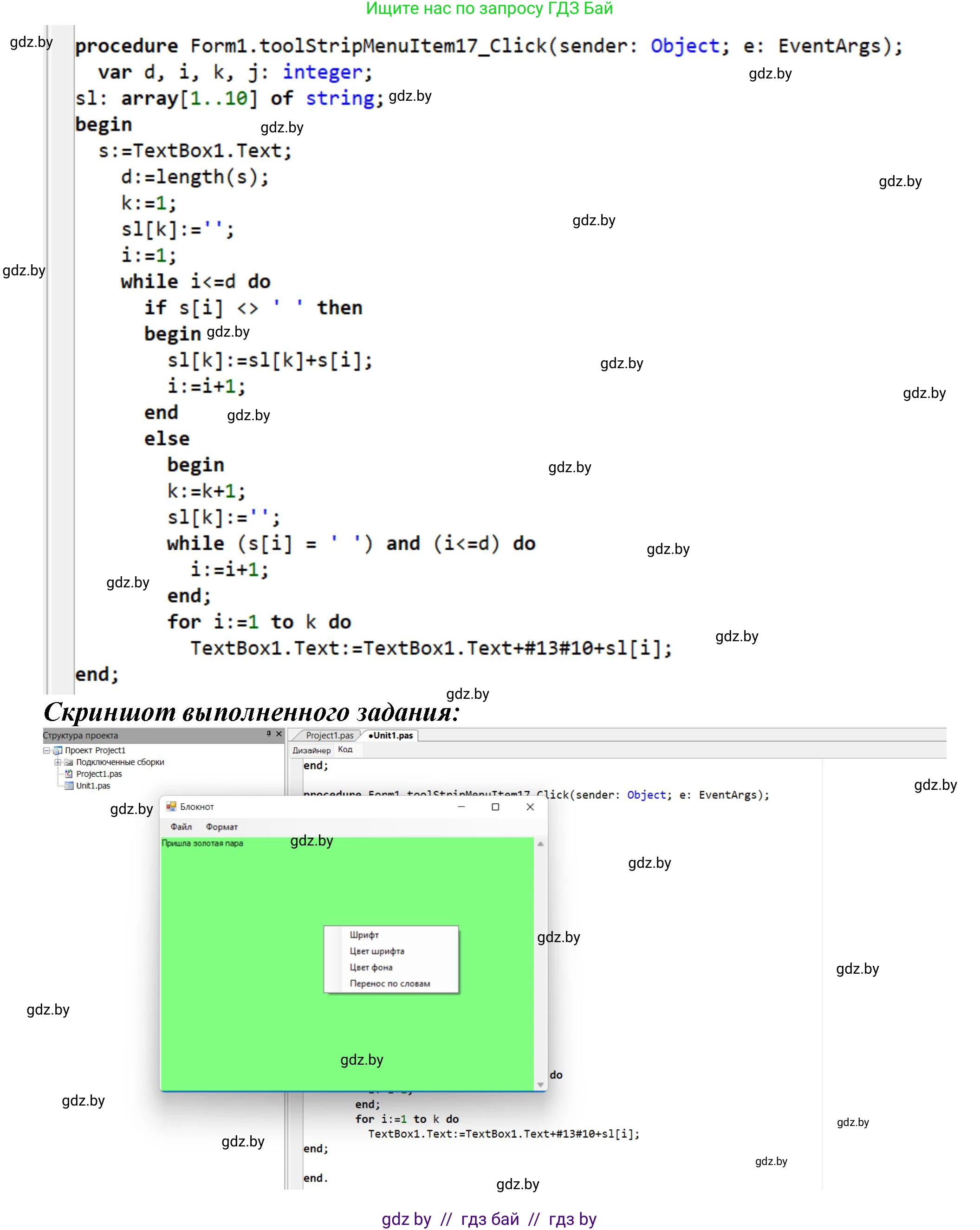This screenshot has width=980, height=1230.
Task: Expand the Подключенные сборки node
Action: [x=58, y=763]
